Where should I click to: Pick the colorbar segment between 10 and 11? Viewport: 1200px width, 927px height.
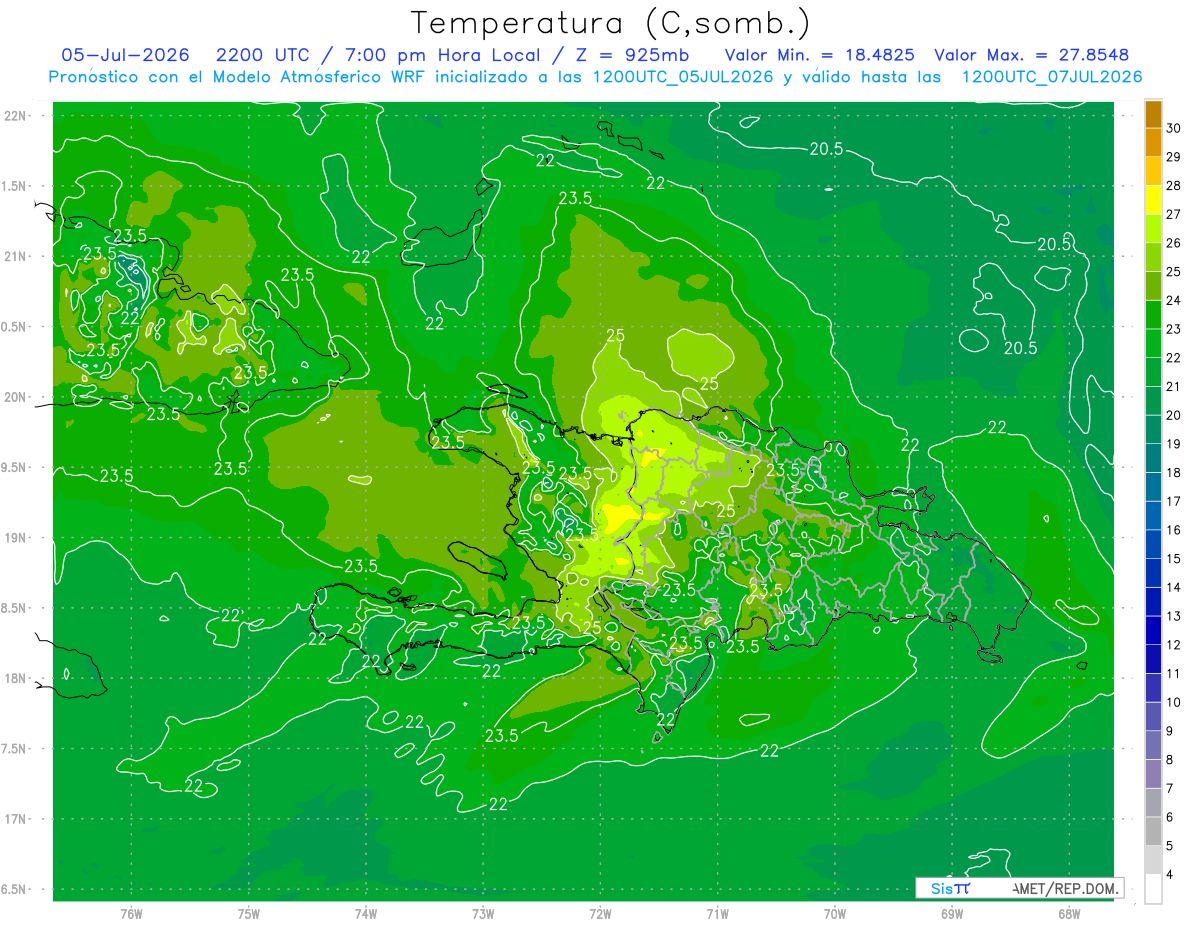pos(1153,688)
